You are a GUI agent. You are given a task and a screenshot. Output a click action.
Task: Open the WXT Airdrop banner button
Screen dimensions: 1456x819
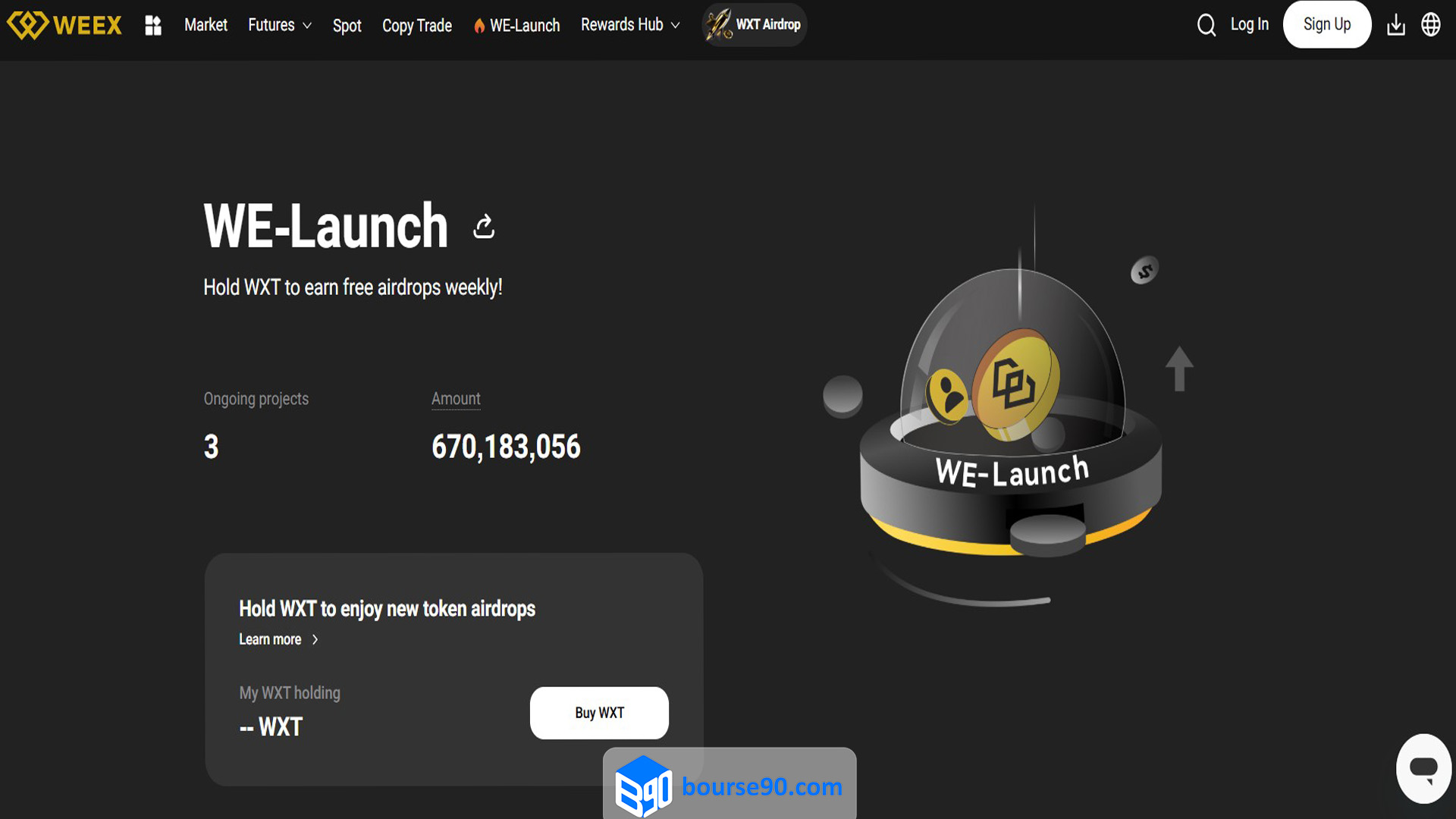pyautogui.click(x=755, y=24)
